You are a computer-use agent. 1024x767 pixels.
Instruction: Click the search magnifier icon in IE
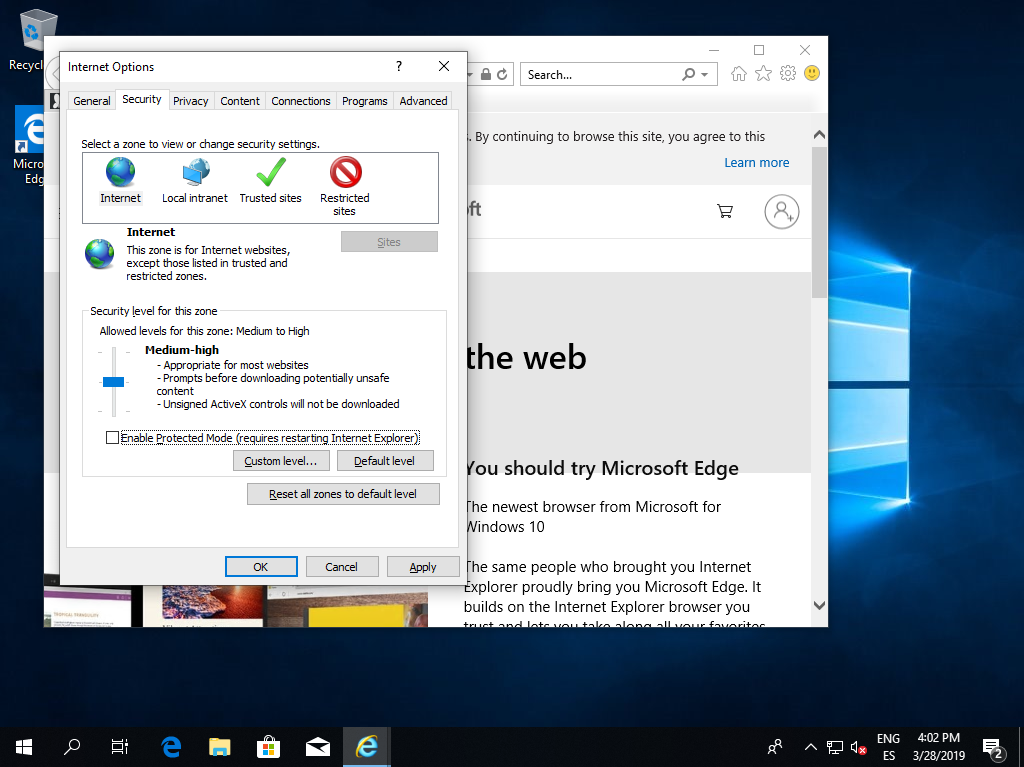click(x=688, y=74)
